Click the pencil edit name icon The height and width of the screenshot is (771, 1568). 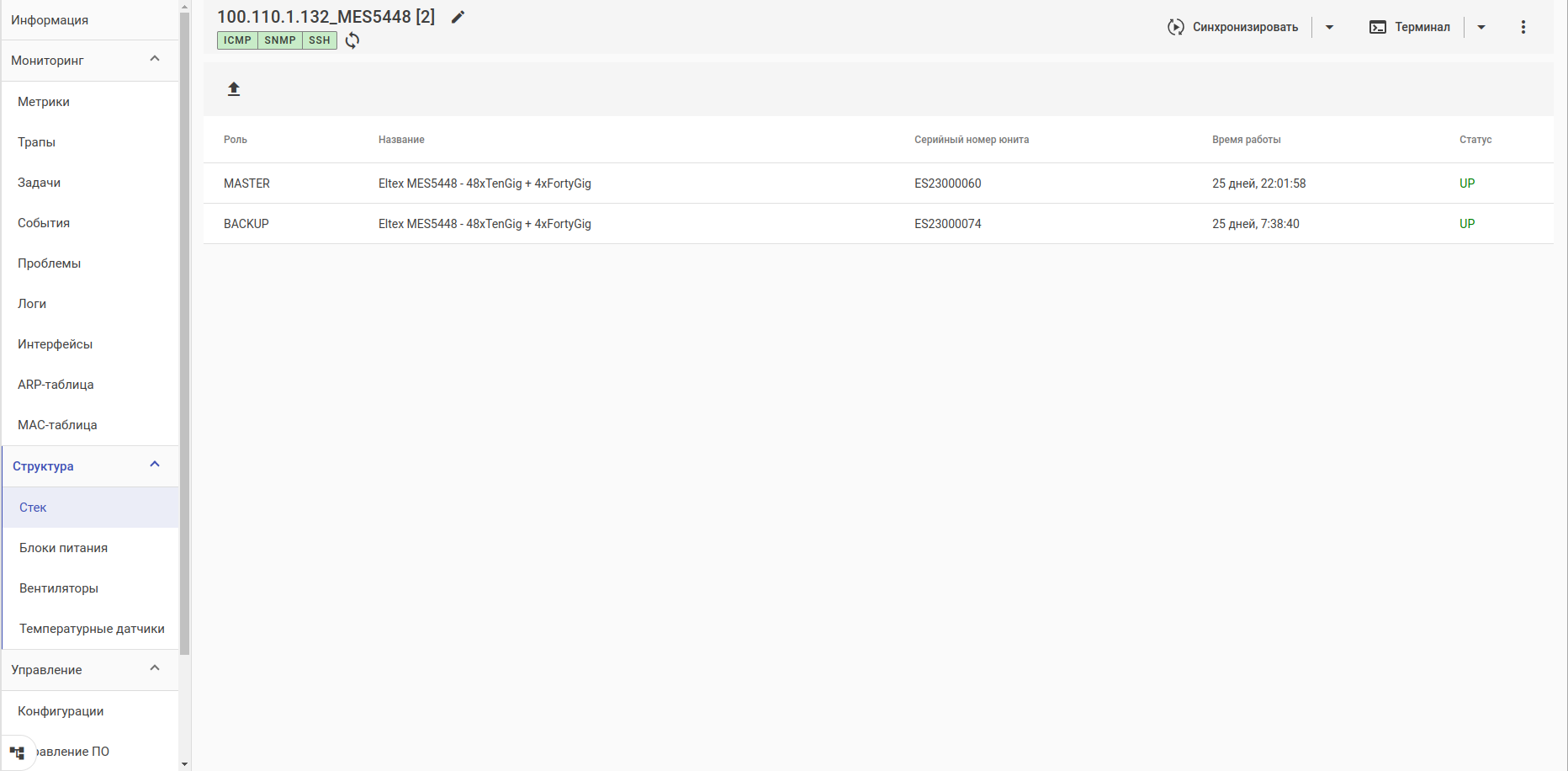click(458, 17)
